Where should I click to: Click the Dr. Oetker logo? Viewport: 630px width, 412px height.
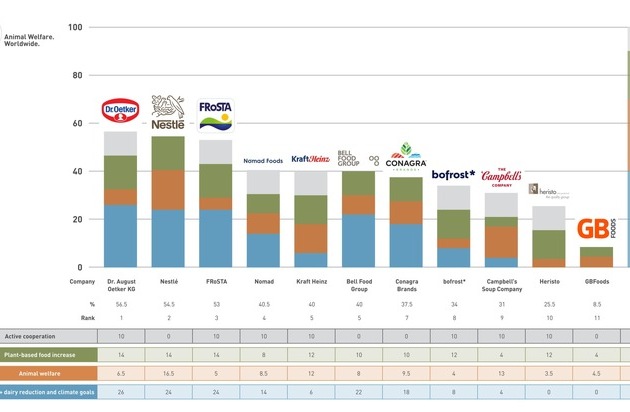(120, 111)
